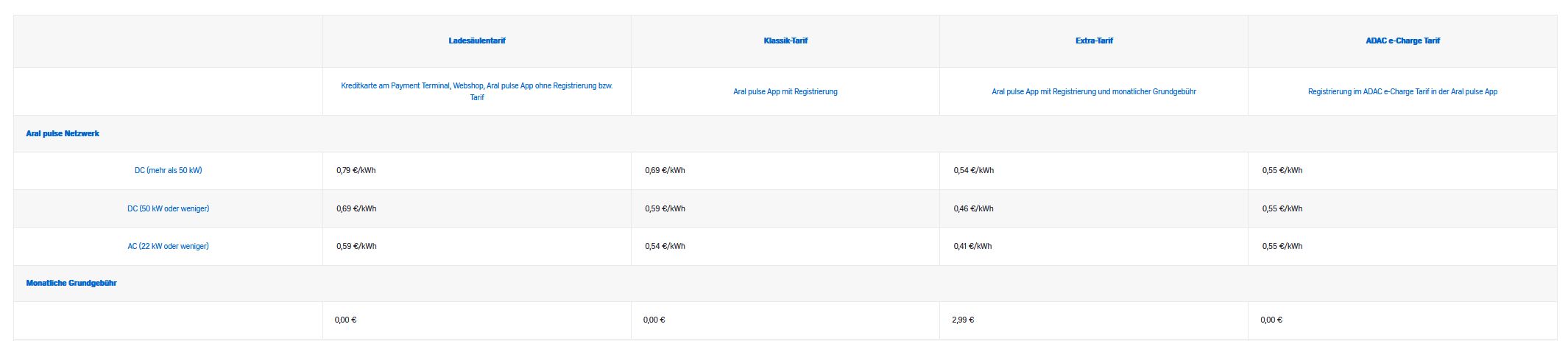The image size is (1568, 341).
Task: Click the ADAC e-Charge Tarif heading
Action: pyautogui.click(x=1402, y=41)
